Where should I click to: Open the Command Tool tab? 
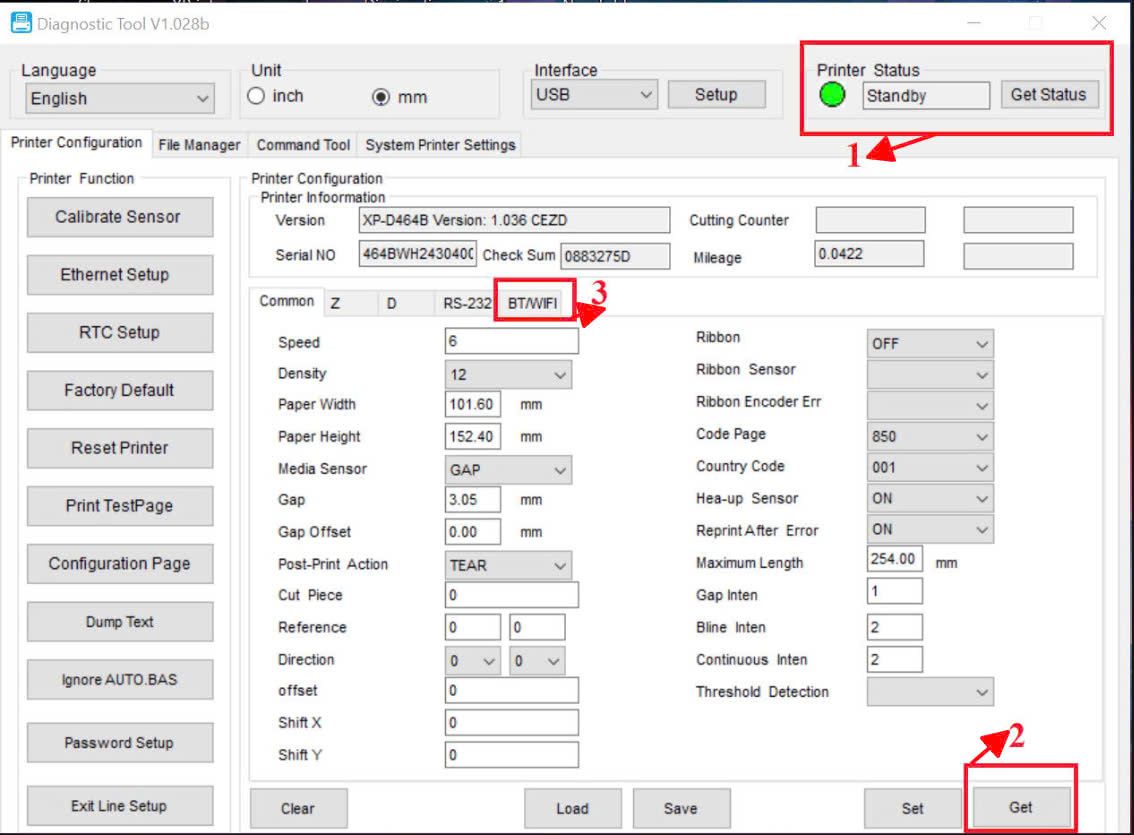[303, 145]
